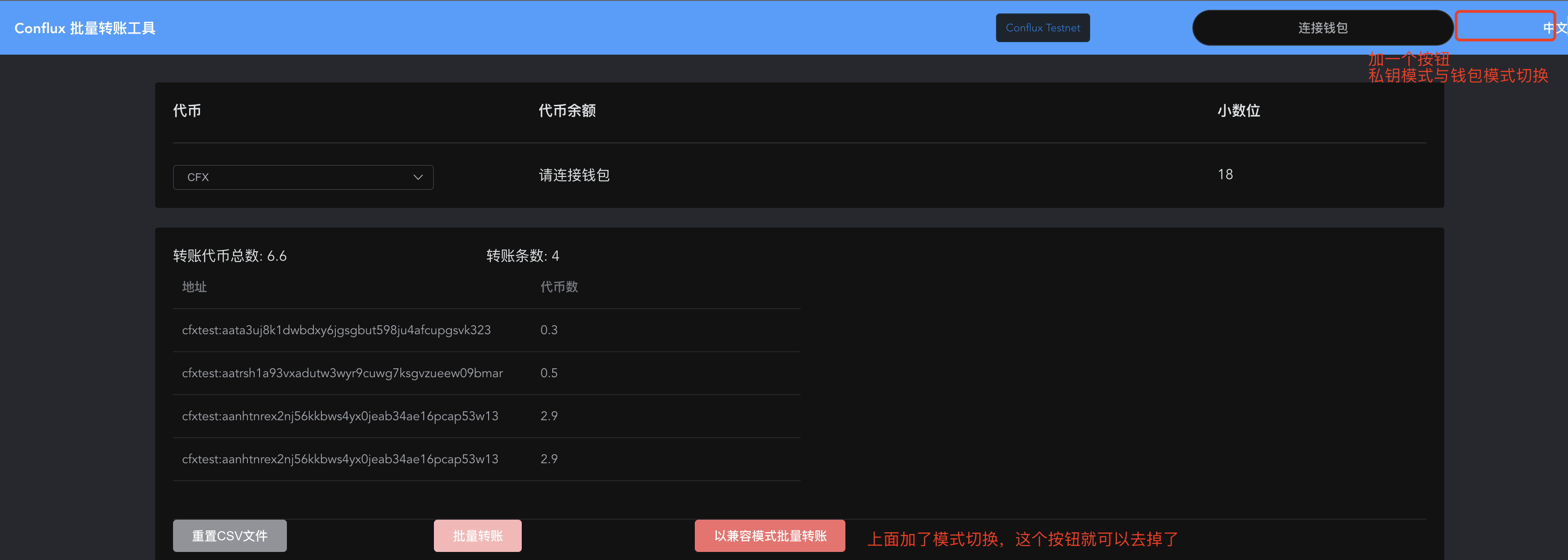Click the 连接钱包 wallet connect button
This screenshot has height=560, width=1568.
1322,27
